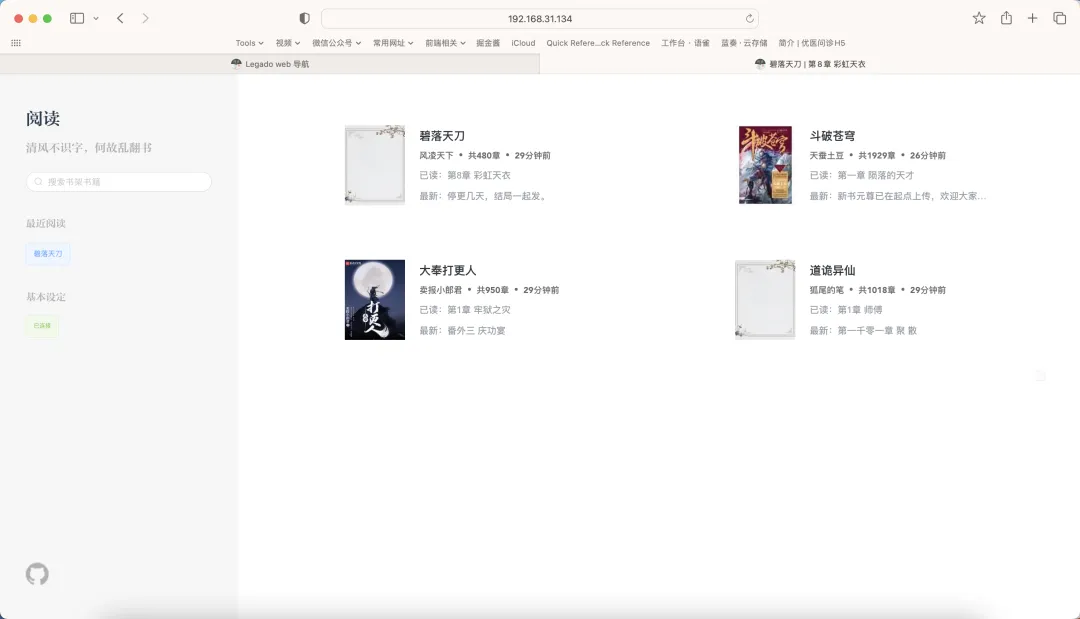Click the 基本设定 section label
Image resolution: width=1080 pixels, height=619 pixels.
pos(45,297)
